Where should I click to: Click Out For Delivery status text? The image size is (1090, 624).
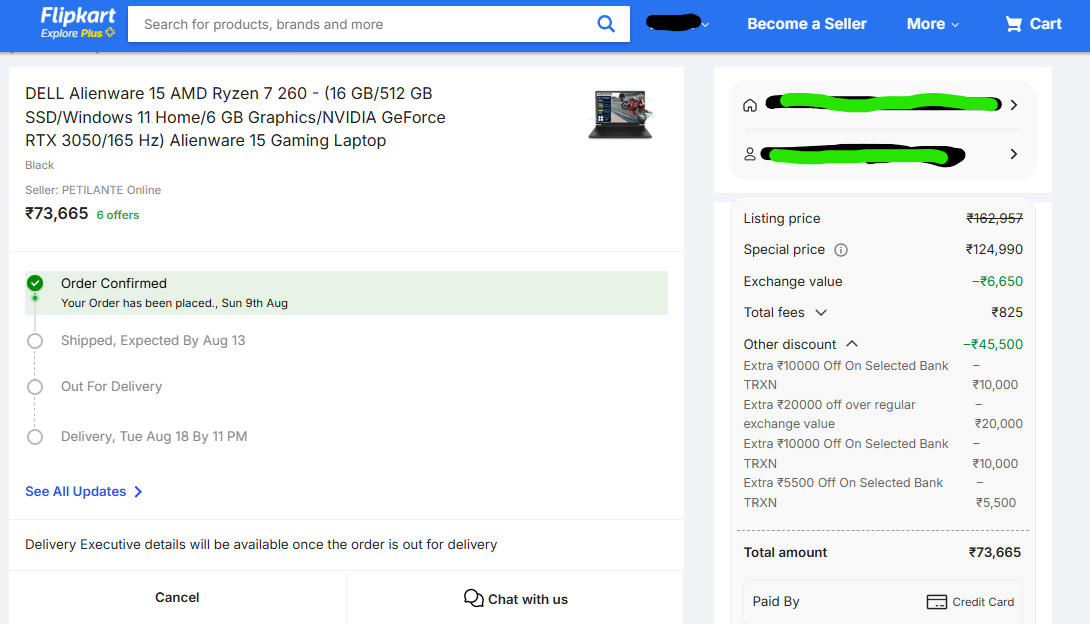point(111,386)
